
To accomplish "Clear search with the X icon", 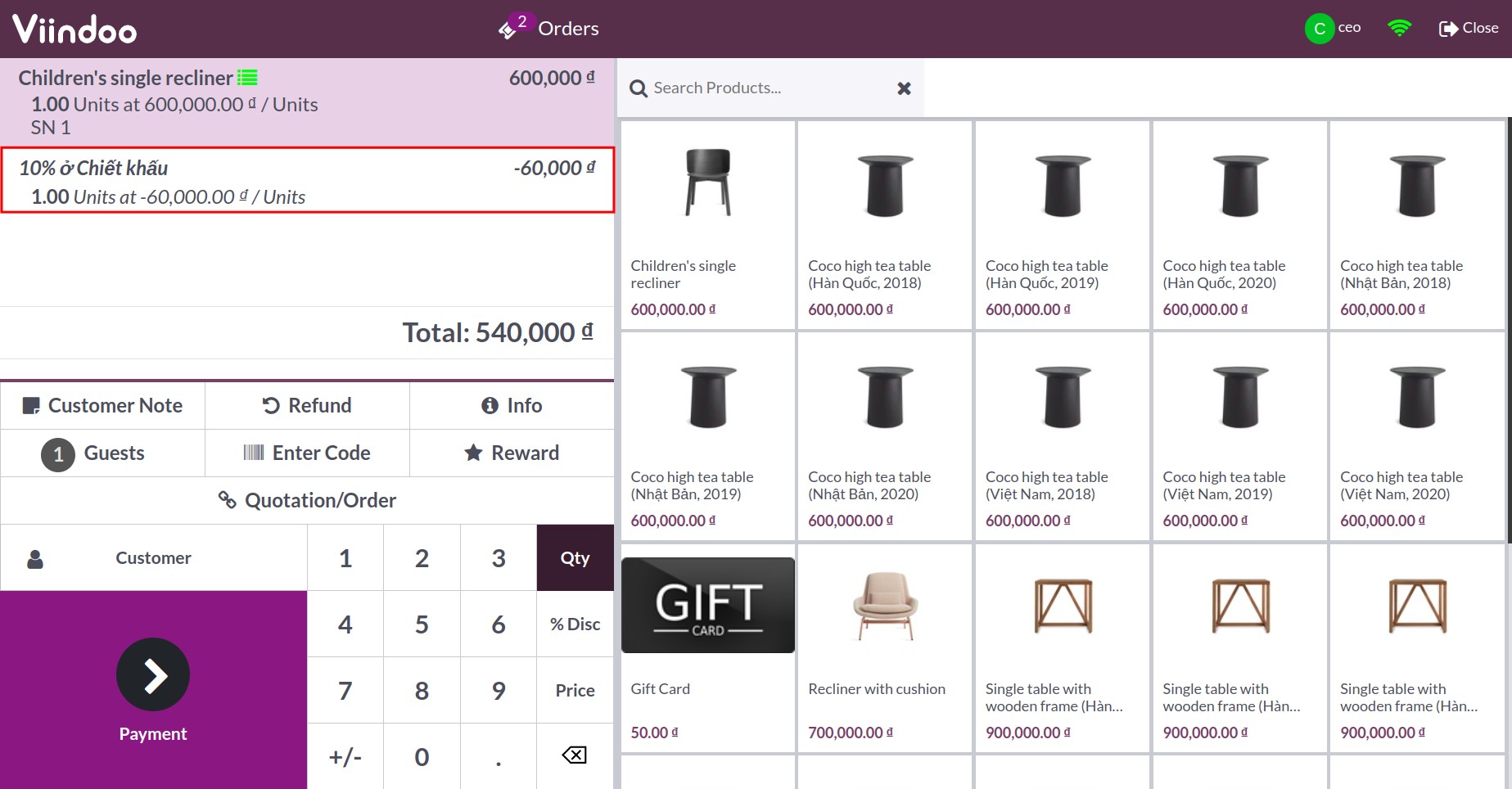I will tap(904, 88).
